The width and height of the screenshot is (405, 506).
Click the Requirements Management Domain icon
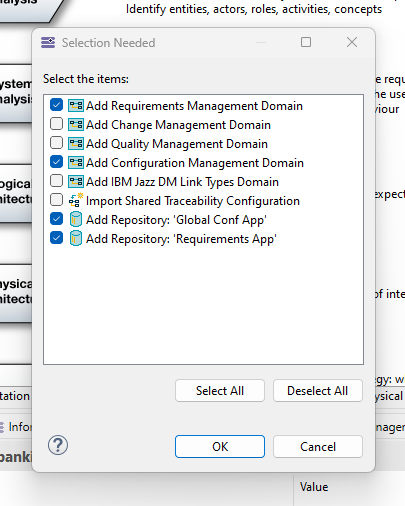76,106
